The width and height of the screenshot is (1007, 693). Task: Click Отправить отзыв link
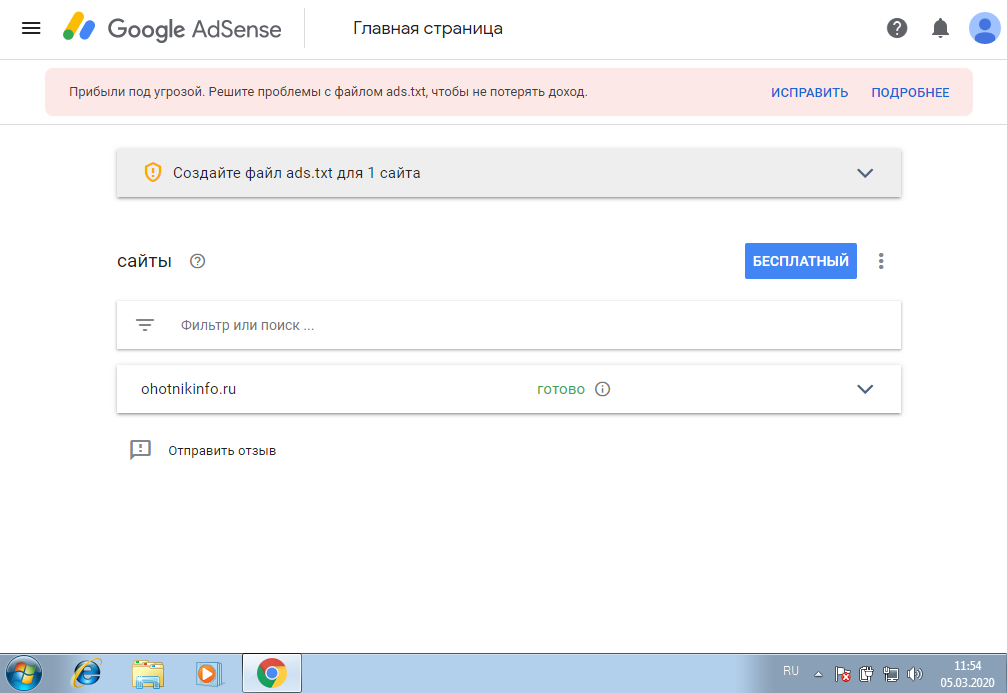tap(222, 451)
